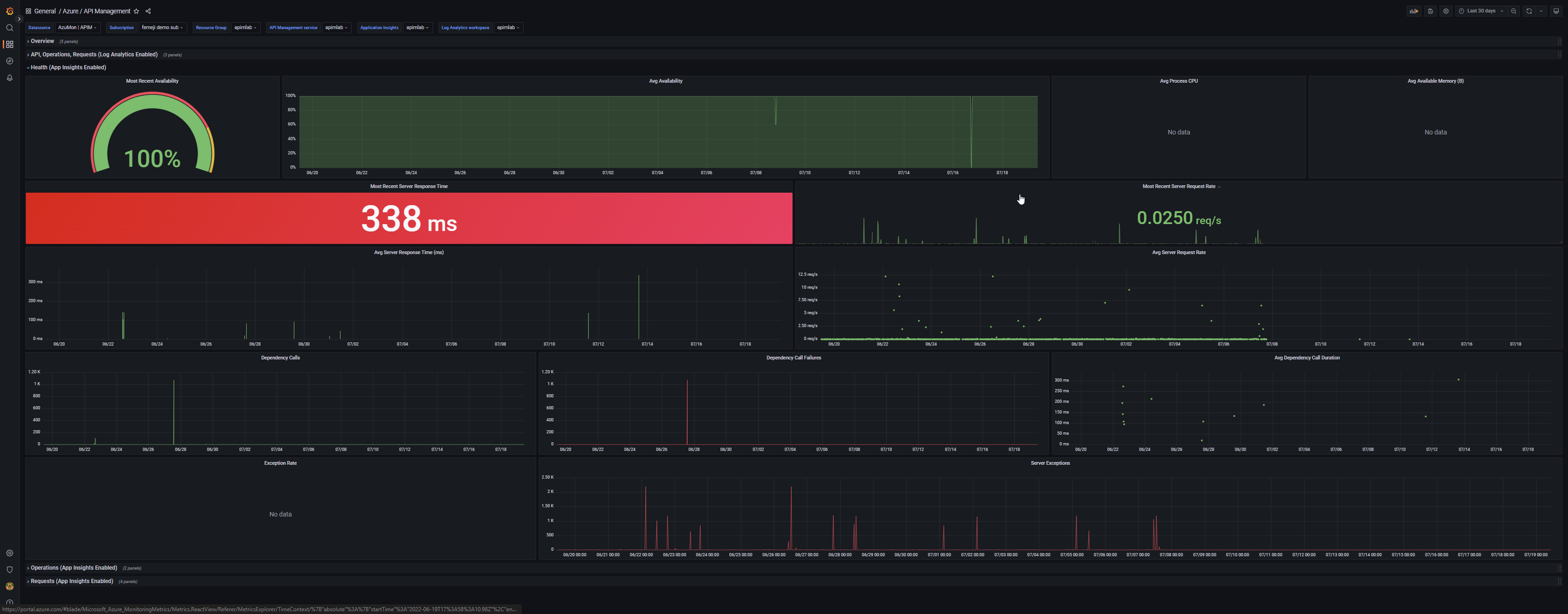
Task: Save the dashboard with floppy icon
Action: [x=1430, y=11]
